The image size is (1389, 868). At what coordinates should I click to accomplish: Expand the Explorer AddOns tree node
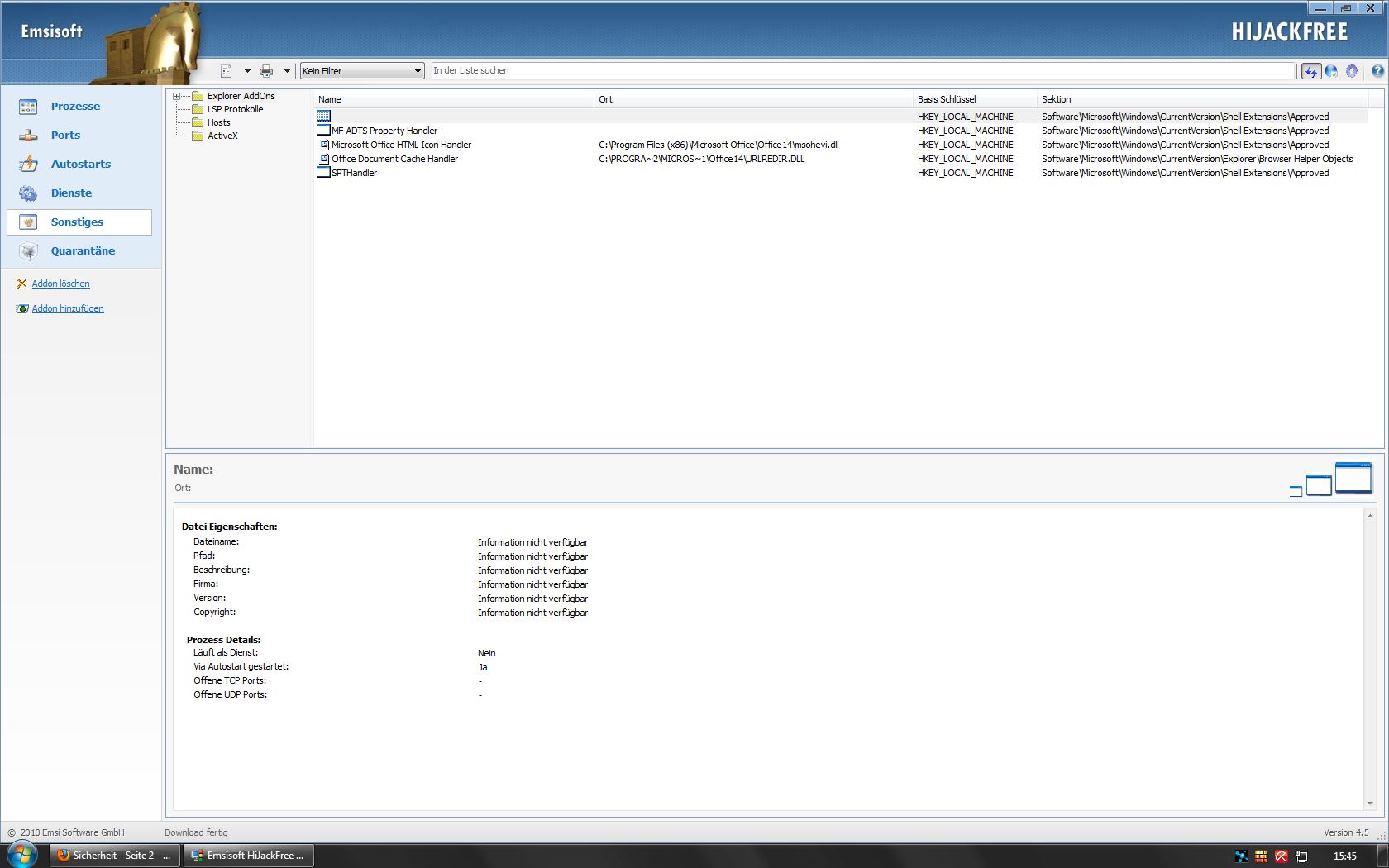click(x=176, y=97)
